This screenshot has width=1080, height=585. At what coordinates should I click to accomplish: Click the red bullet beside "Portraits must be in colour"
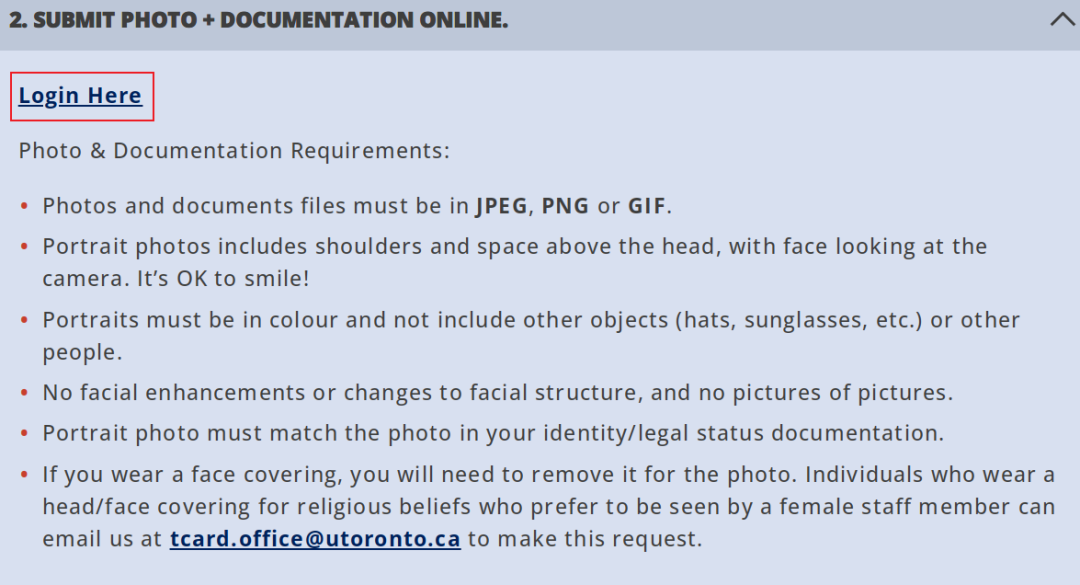[25, 321]
